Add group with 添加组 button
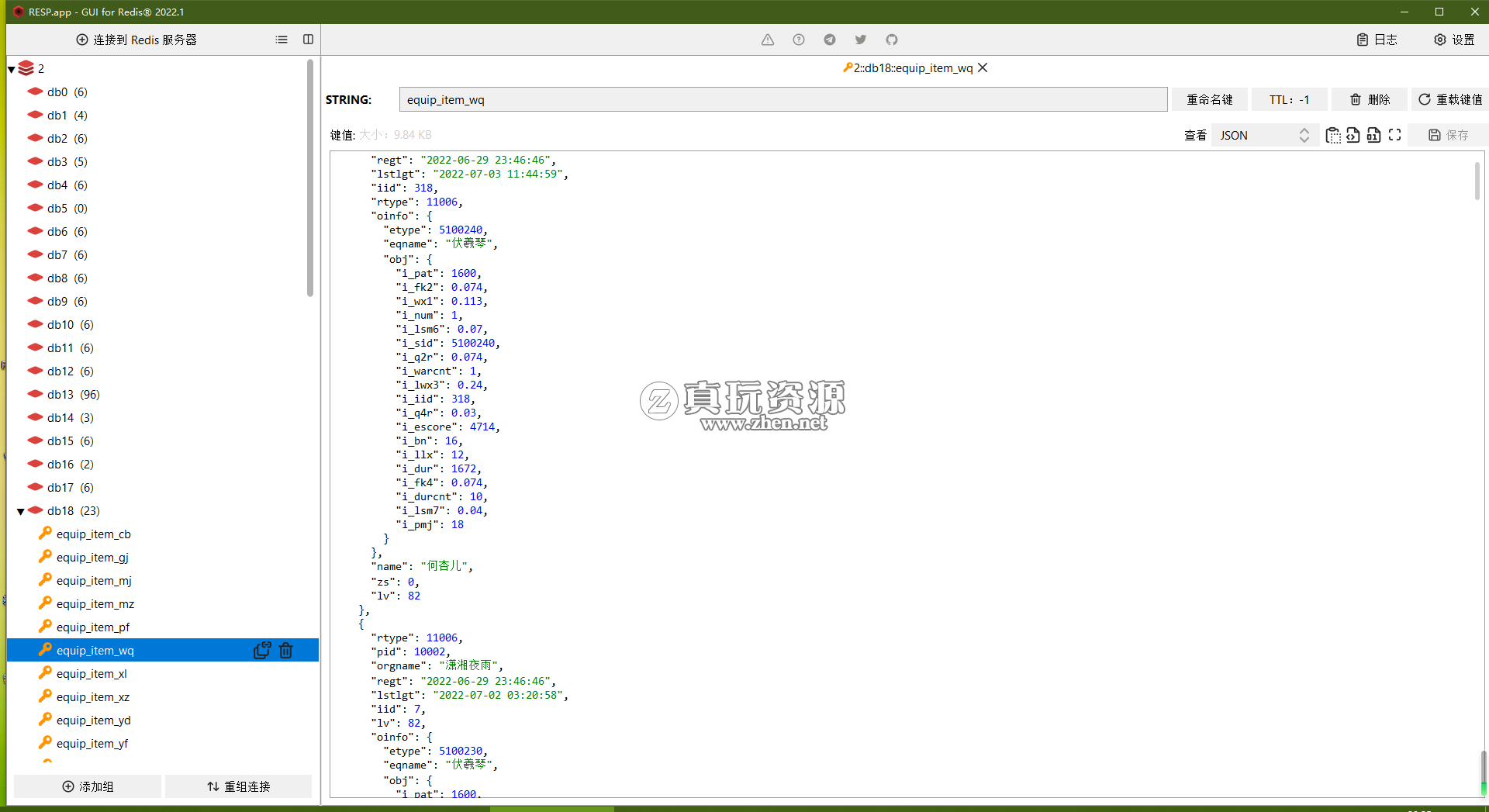 88,786
